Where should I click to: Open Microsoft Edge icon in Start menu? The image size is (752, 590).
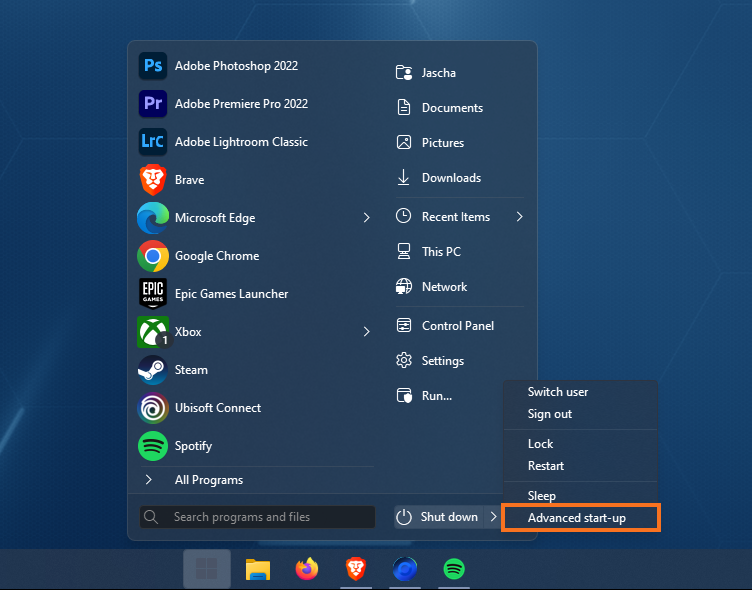tap(153, 218)
